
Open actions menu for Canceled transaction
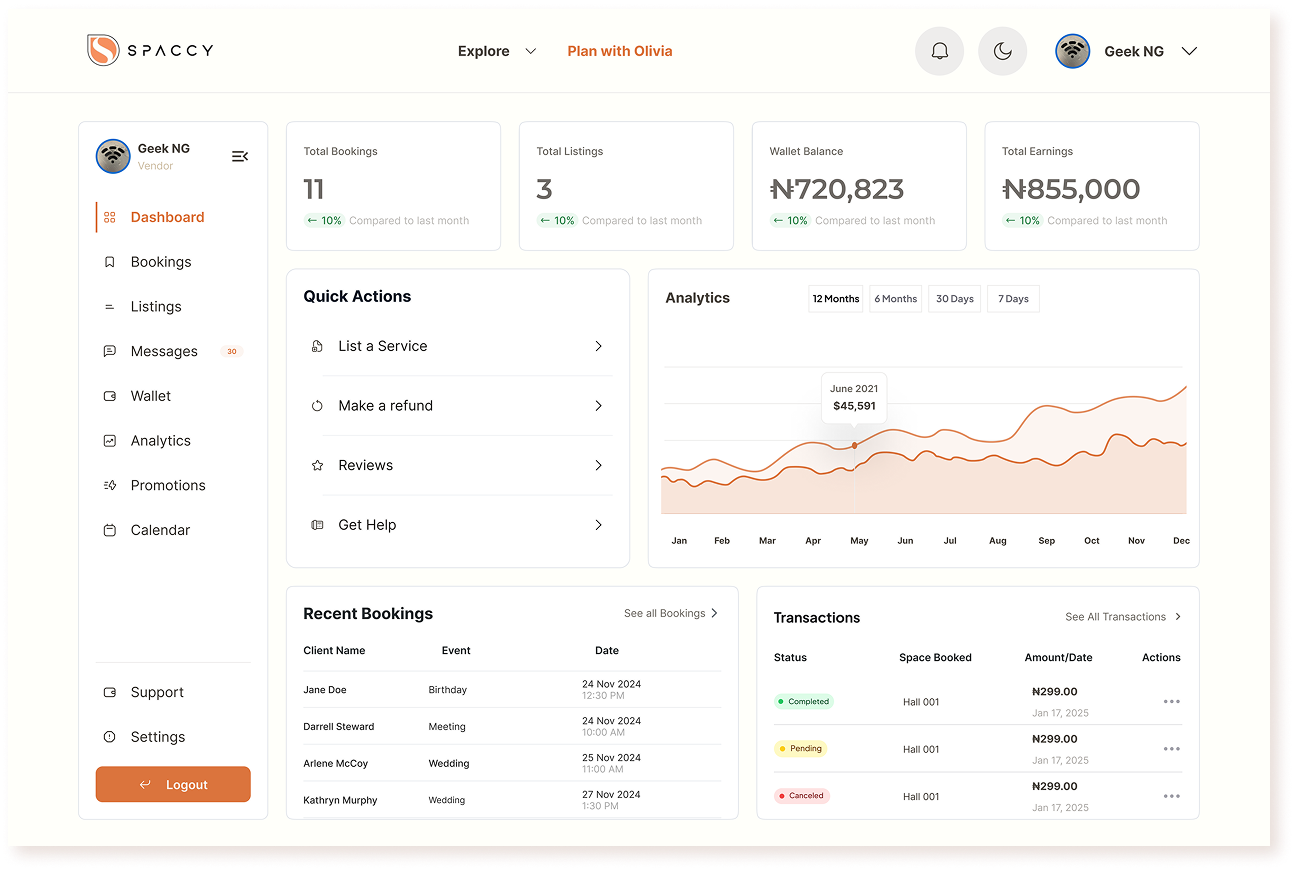[x=1172, y=796]
